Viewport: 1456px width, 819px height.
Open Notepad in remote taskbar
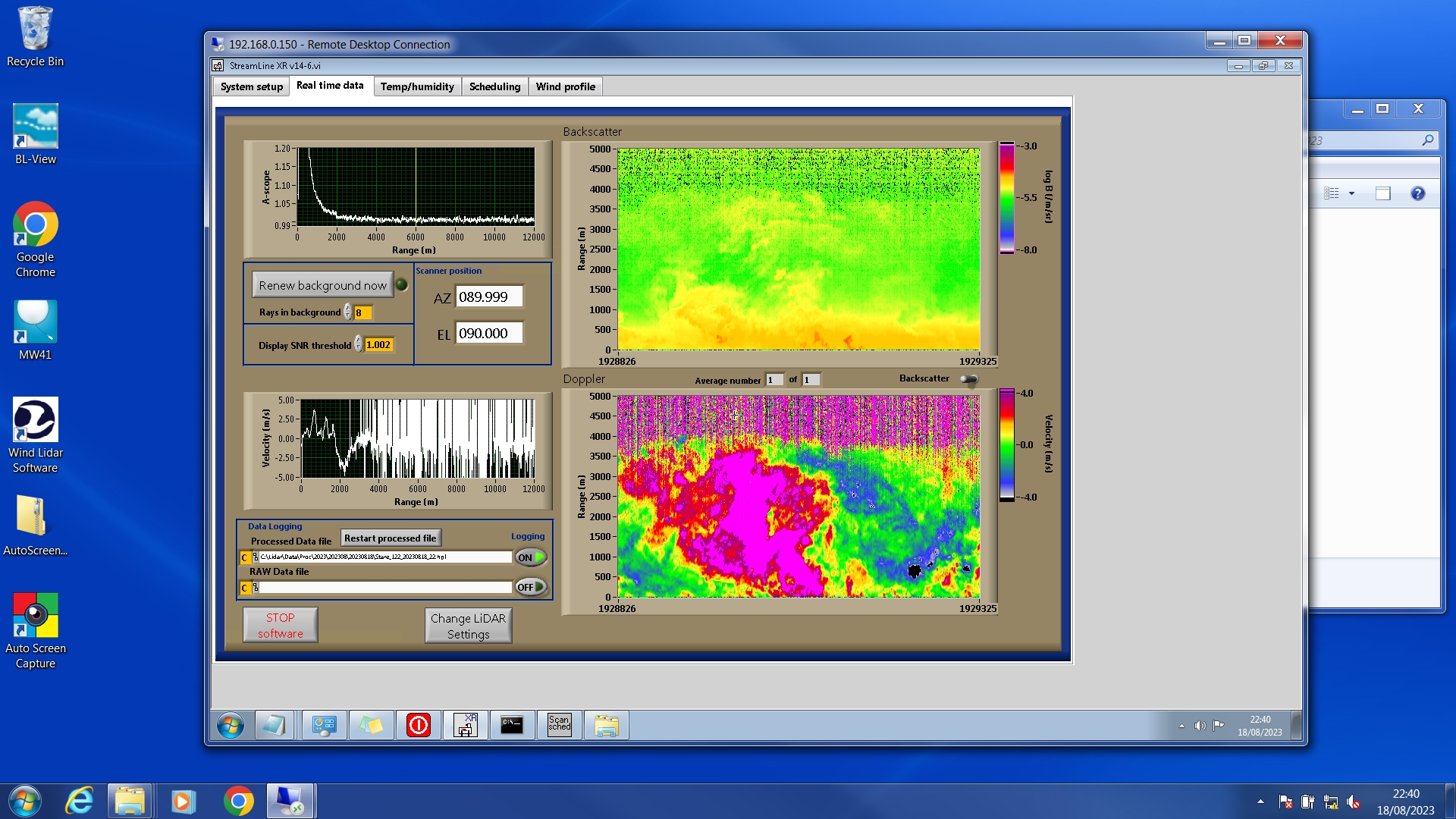(274, 725)
